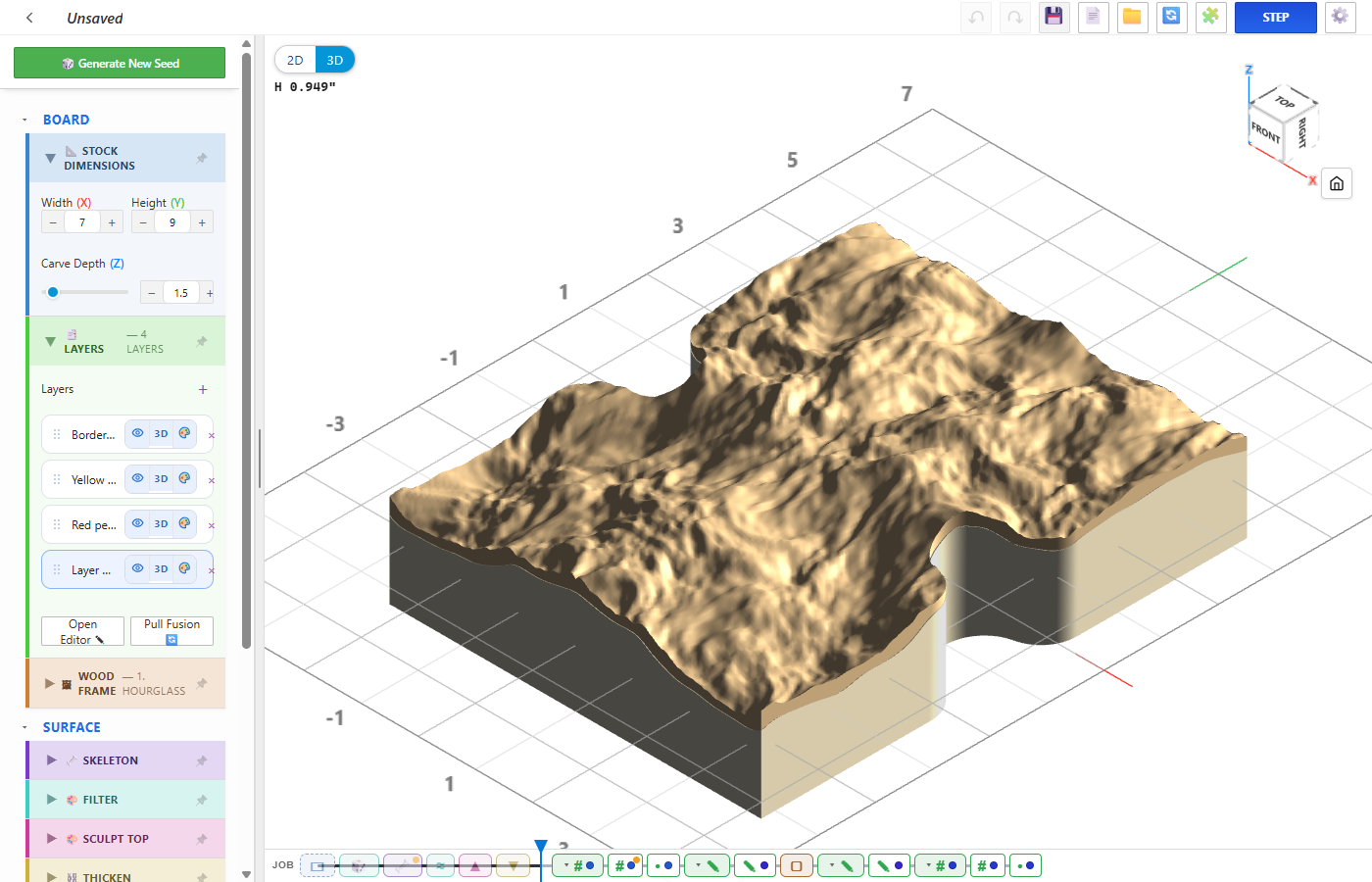This screenshot has width=1372, height=882.
Task: Open color palette for the Yellow layer
Action: pyautogui.click(x=184, y=478)
